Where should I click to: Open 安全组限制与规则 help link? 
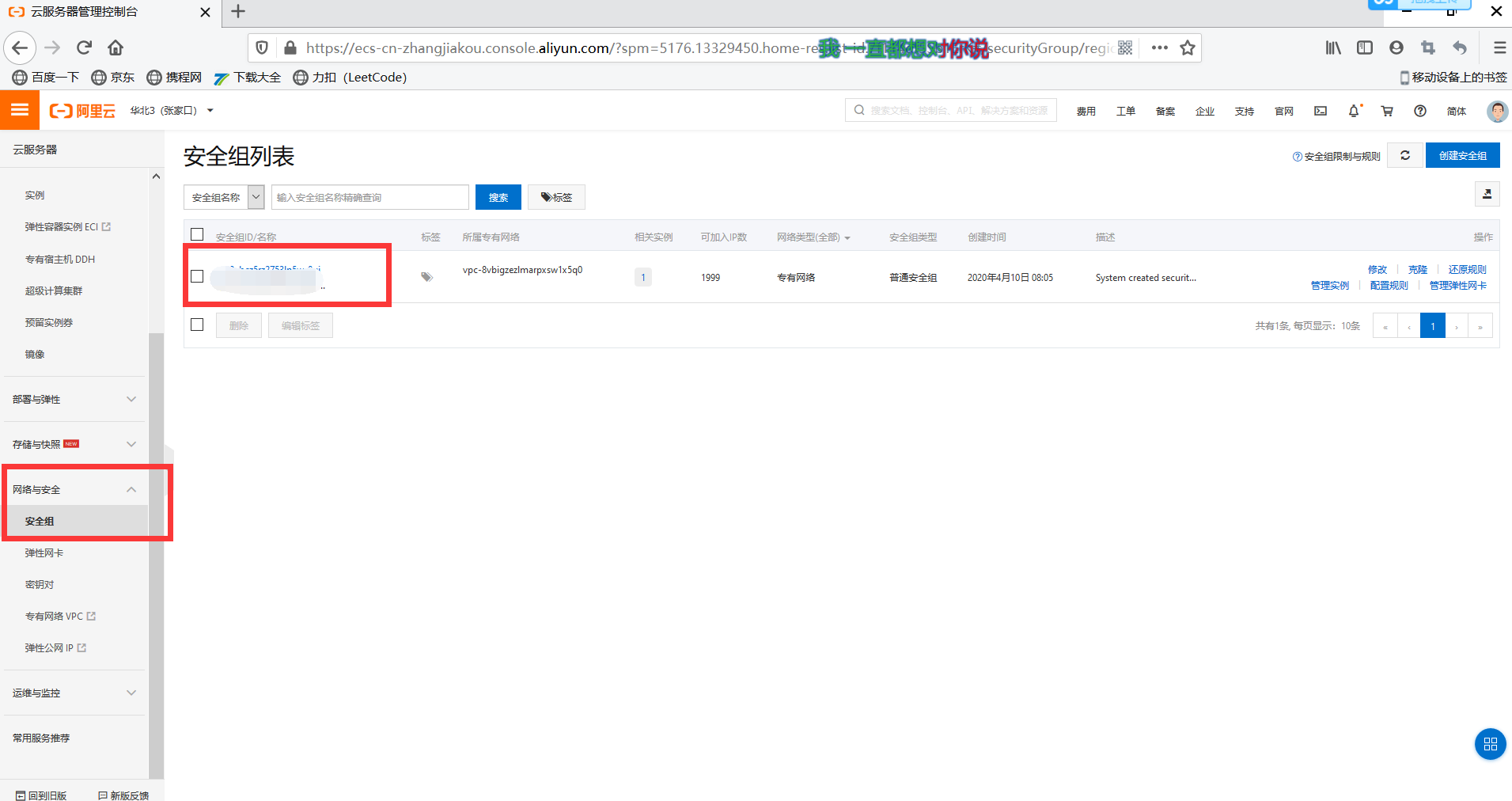1336,156
